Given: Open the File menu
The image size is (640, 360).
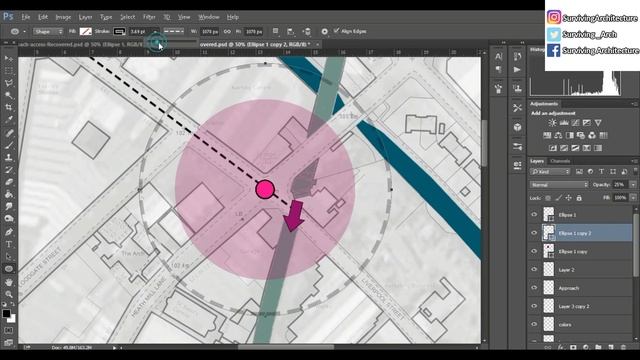Looking at the screenshot, I should pyautogui.click(x=26, y=17).
